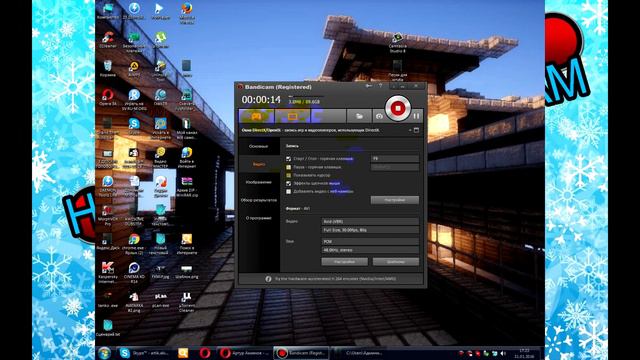Image resolution: width=640 pixels, height=360 pixels.
Task: Select Bandicam's game recording mode gamepad icon
Action: [256, 116]
